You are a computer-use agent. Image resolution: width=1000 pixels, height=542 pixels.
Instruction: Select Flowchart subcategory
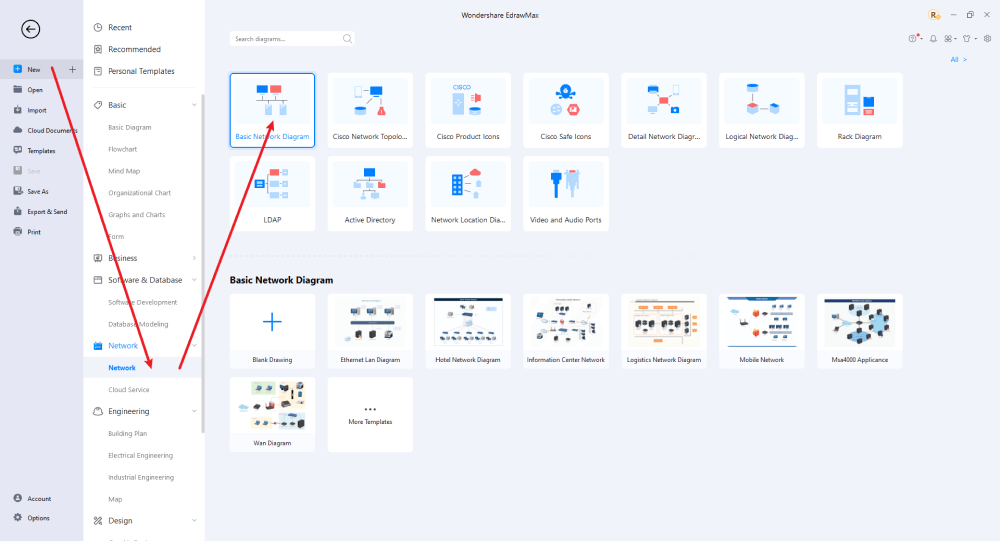[122, 149]
